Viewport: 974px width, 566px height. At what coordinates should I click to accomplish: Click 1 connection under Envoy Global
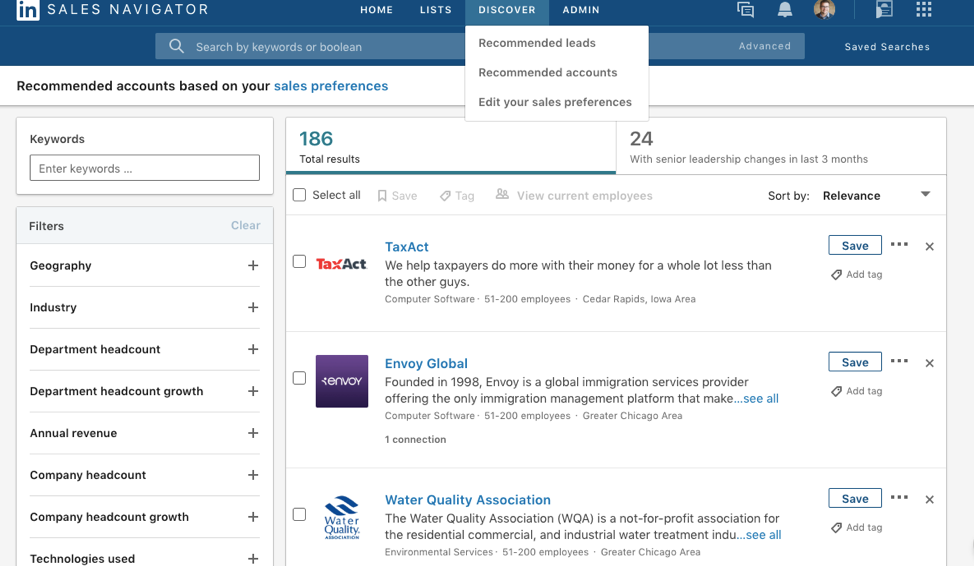415,439
